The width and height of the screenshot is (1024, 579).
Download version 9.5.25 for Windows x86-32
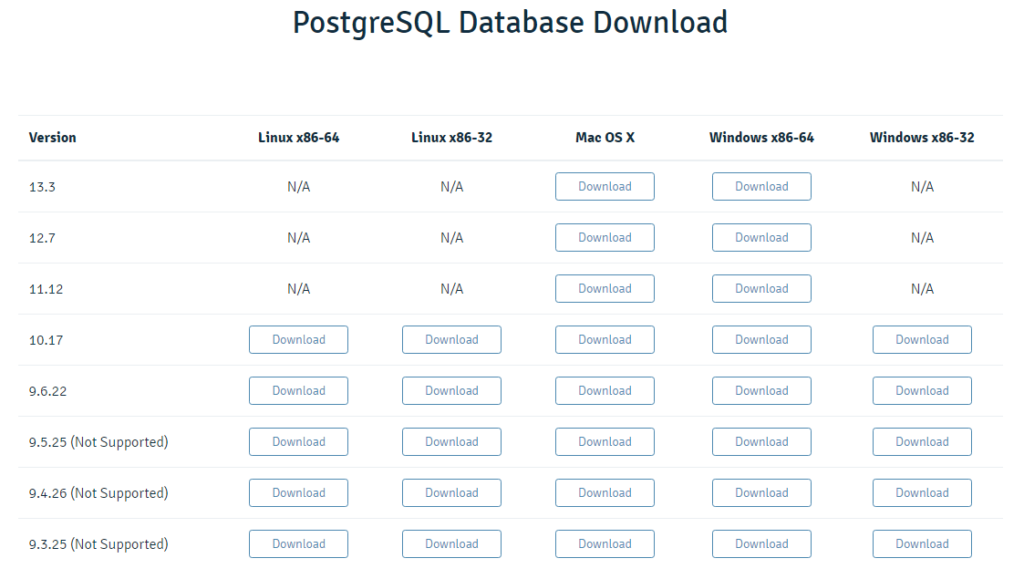point(922,442)
